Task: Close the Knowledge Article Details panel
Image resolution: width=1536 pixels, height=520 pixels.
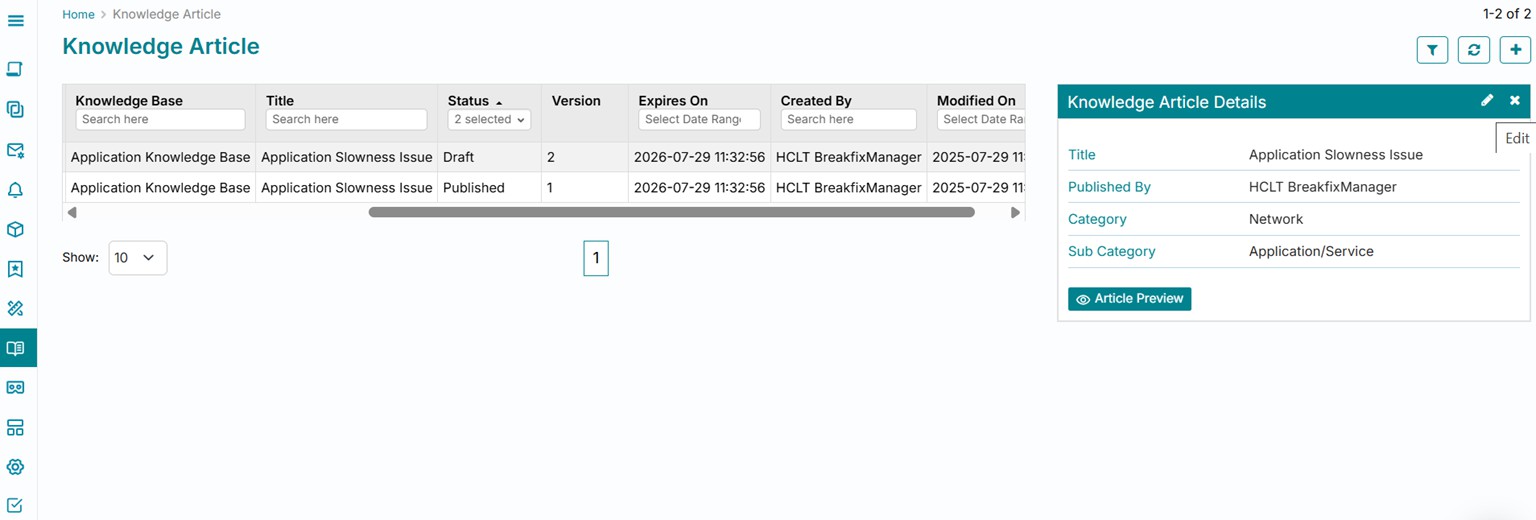Action: tap(1515, 101)
